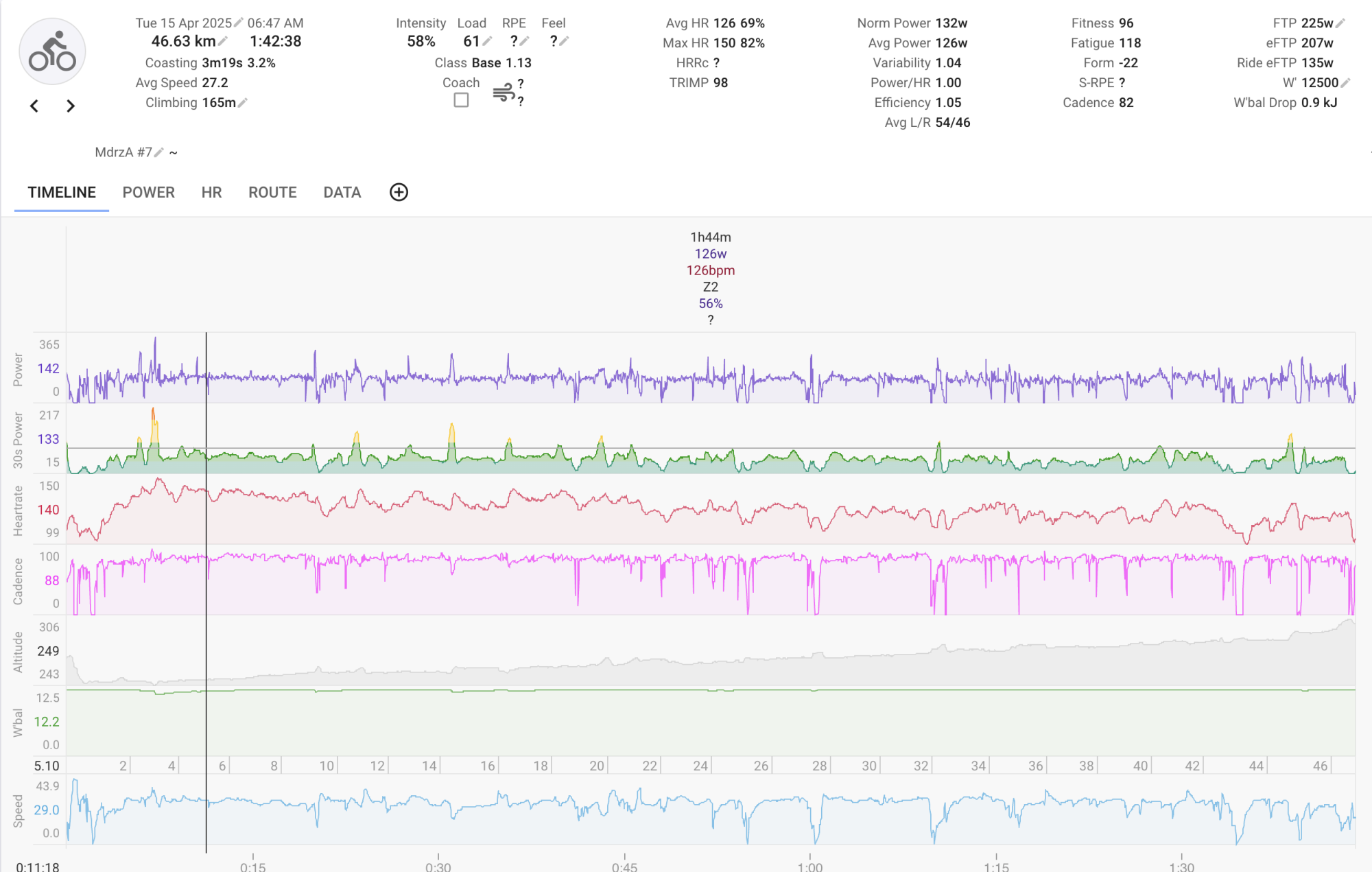Screen dimensions: 1372x872
Task: Open the DATA tab
Action: tap(342, 192)
